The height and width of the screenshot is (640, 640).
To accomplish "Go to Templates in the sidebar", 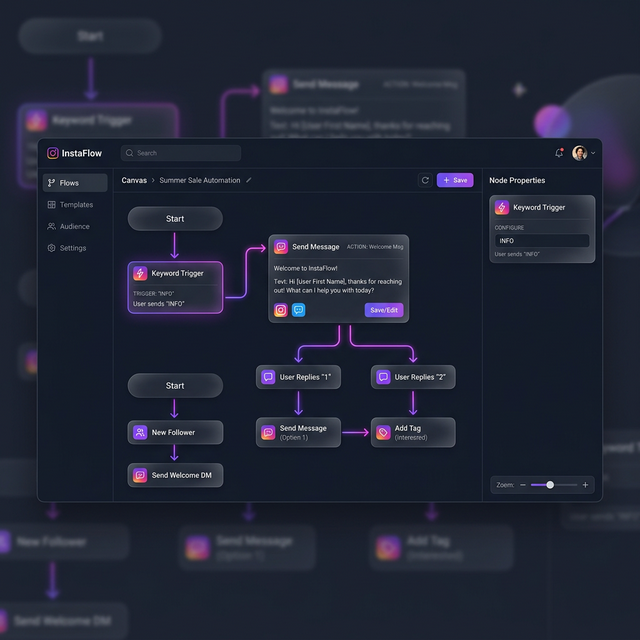I will [x=75, y=204].
